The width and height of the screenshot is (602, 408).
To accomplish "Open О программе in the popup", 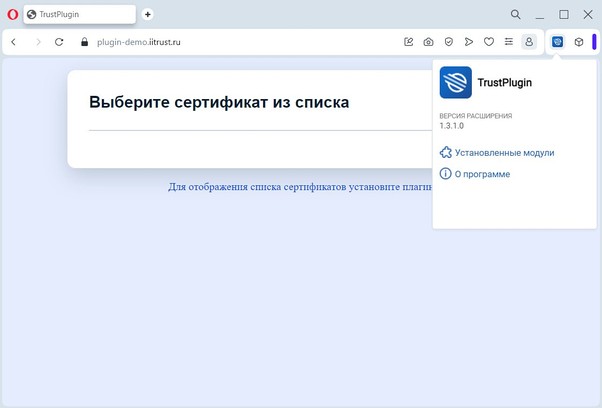I will (482, 174).
